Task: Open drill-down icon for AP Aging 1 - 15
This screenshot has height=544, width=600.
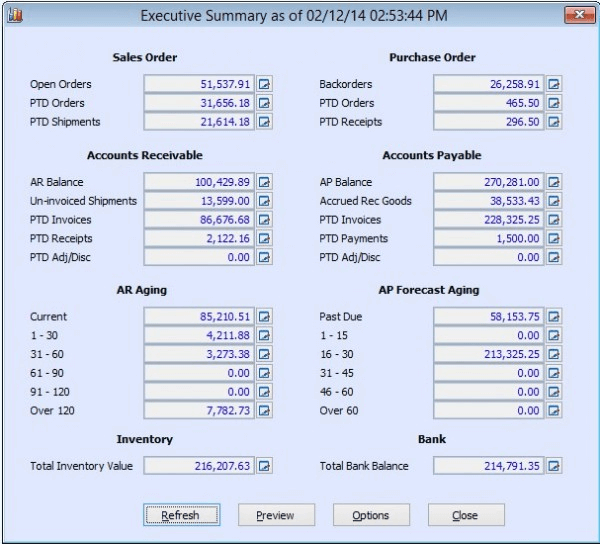Action: pyautogui.click(x=554, y=335)
